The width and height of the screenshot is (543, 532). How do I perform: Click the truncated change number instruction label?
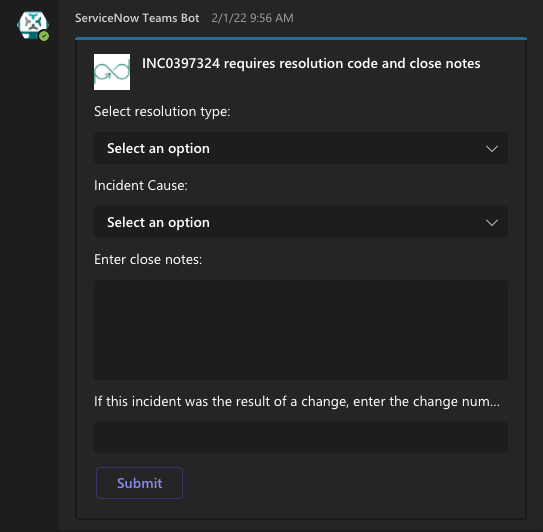click(297, 401)
